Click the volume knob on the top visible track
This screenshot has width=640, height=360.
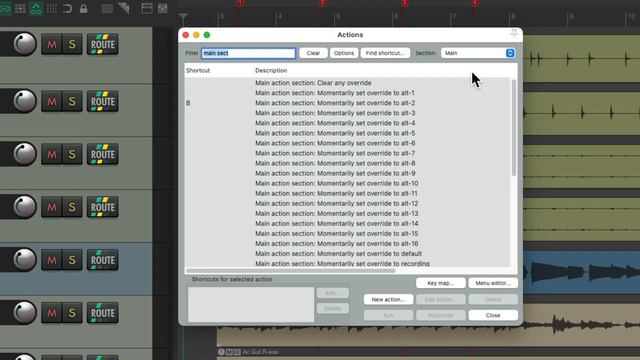pos(24,44)
